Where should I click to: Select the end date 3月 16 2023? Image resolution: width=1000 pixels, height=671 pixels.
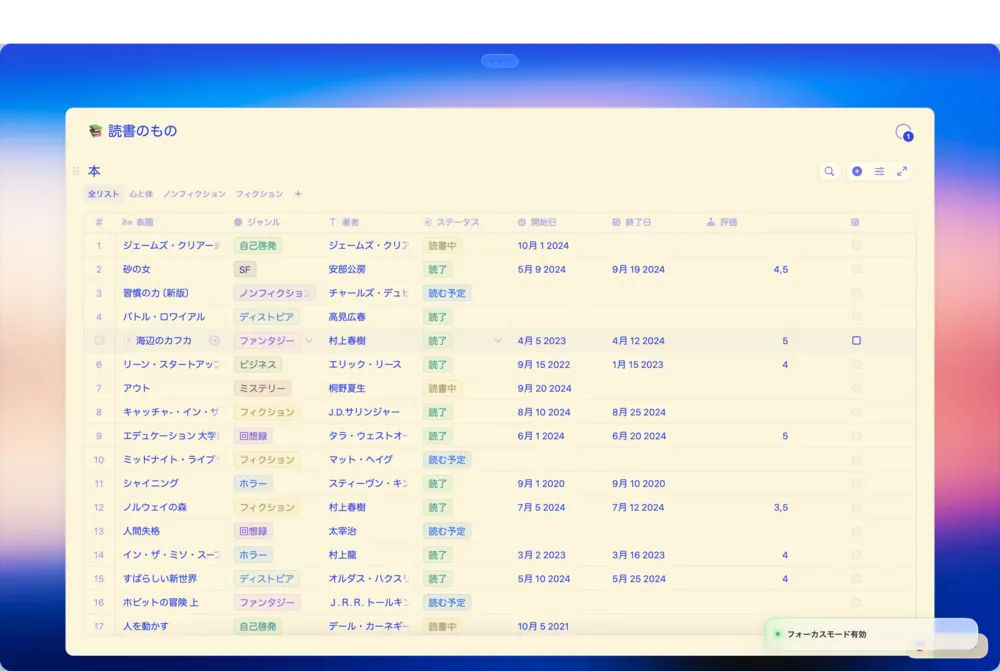click(x=638, y=555)
